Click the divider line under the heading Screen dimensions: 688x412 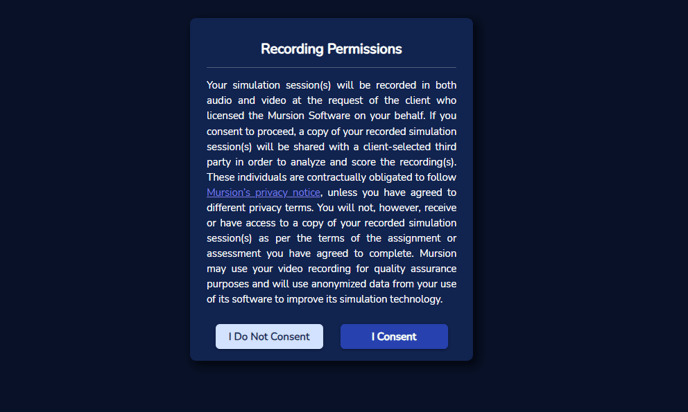(x=331, y=68)
